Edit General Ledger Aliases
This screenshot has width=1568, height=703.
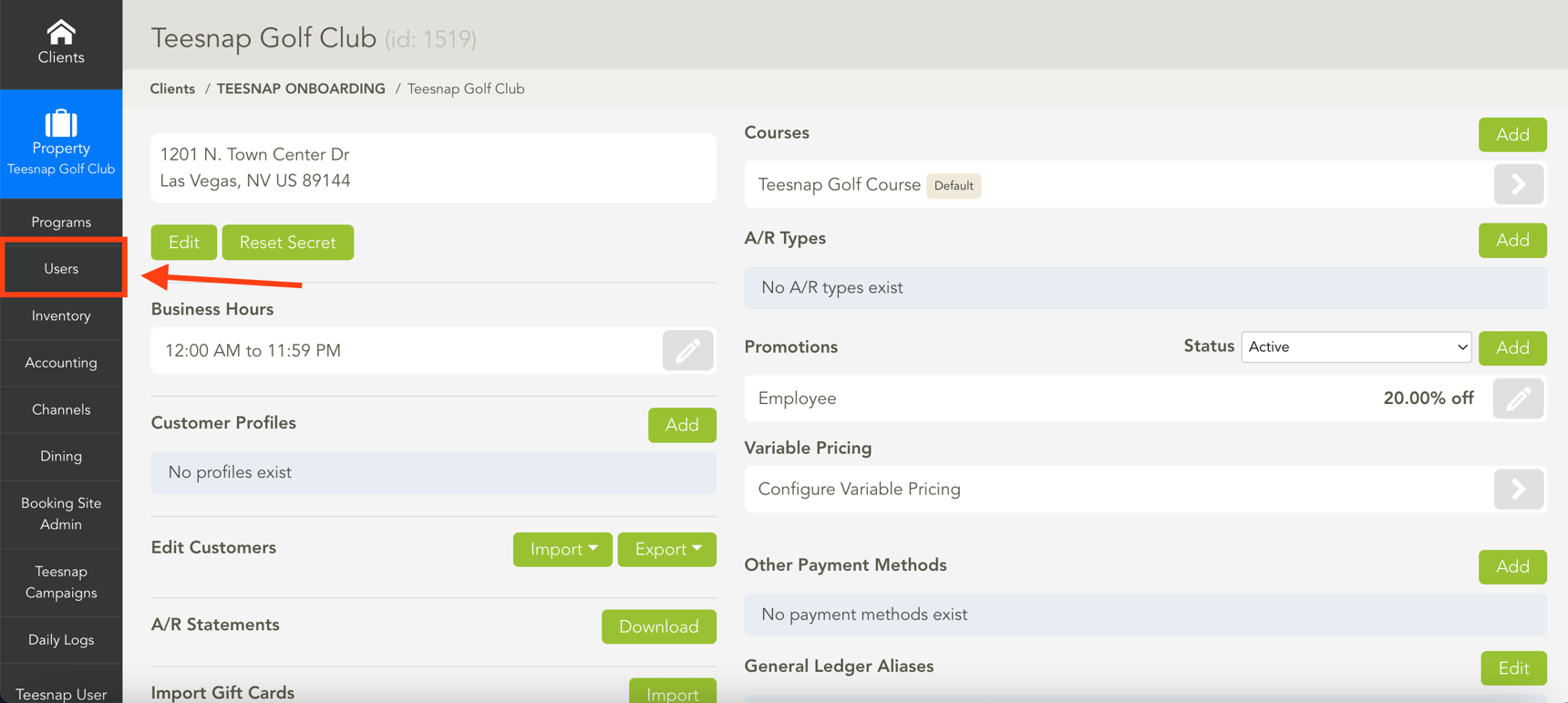pyautogui.click(x=1513, y=668)
